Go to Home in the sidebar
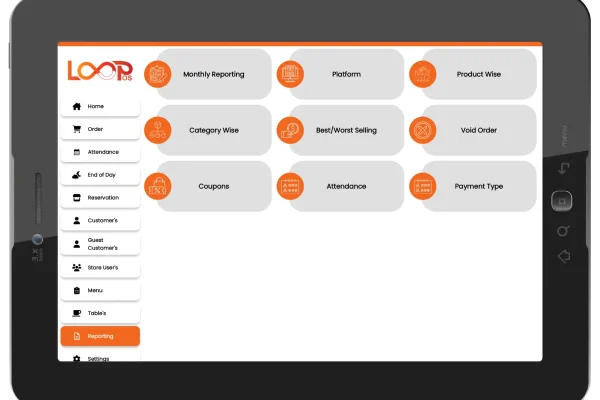600x400 pixels. click(x=100, y=106)
